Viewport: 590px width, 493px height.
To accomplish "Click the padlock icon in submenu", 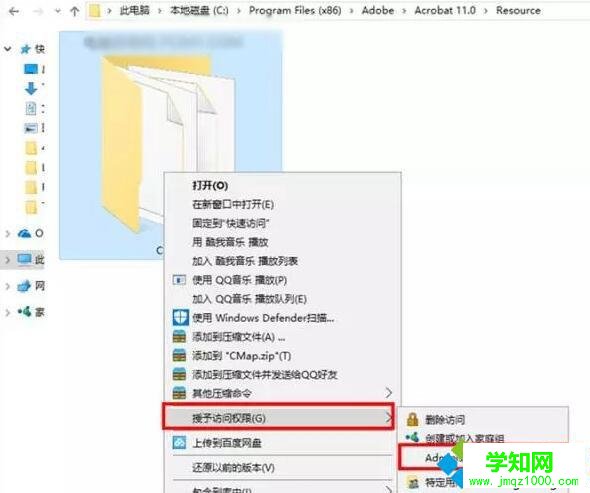I will coord(412,419).
